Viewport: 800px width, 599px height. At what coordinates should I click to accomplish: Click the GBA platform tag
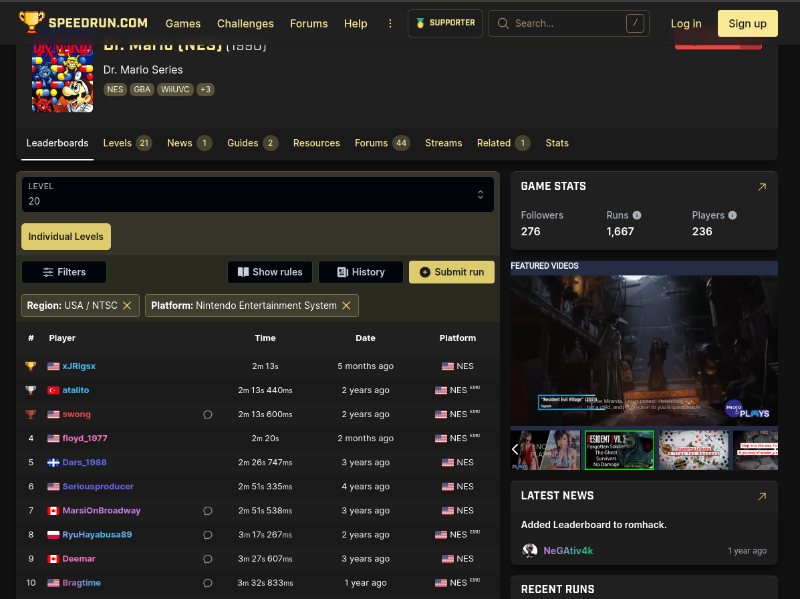[x=142, y=89]
